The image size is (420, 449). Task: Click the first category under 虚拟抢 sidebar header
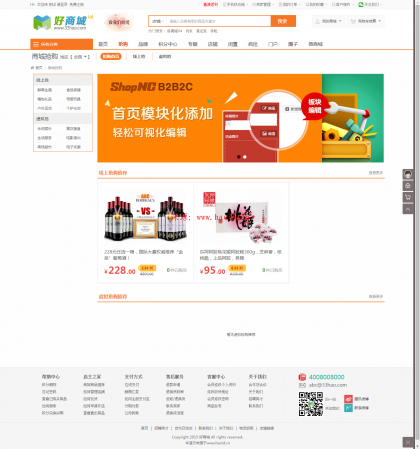(44, 129)
